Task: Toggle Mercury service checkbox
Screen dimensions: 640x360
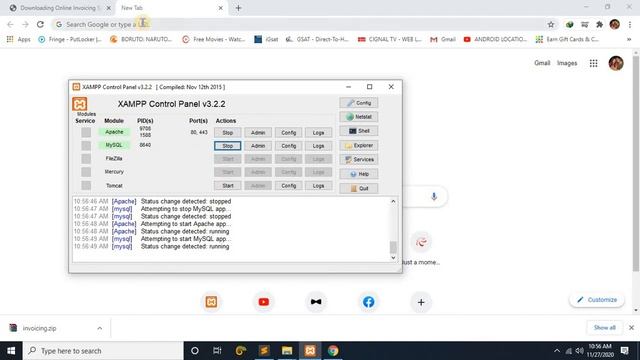Action: (86, 172)
